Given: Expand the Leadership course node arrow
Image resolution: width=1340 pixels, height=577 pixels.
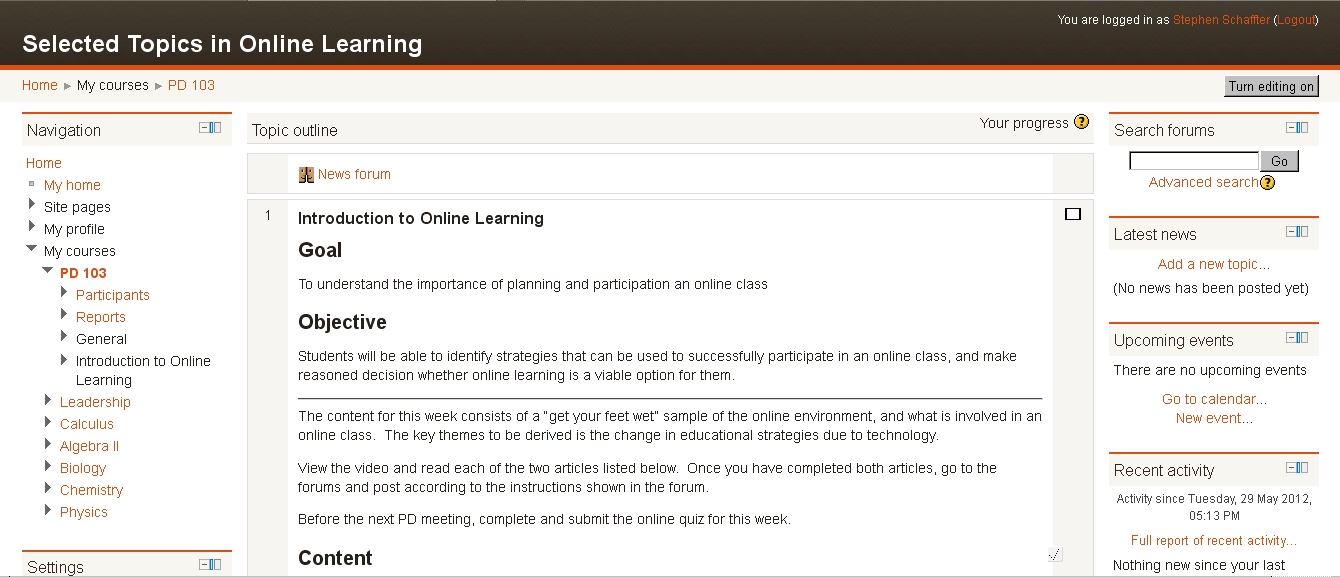Looking at the screenshot, I should 48,401.
